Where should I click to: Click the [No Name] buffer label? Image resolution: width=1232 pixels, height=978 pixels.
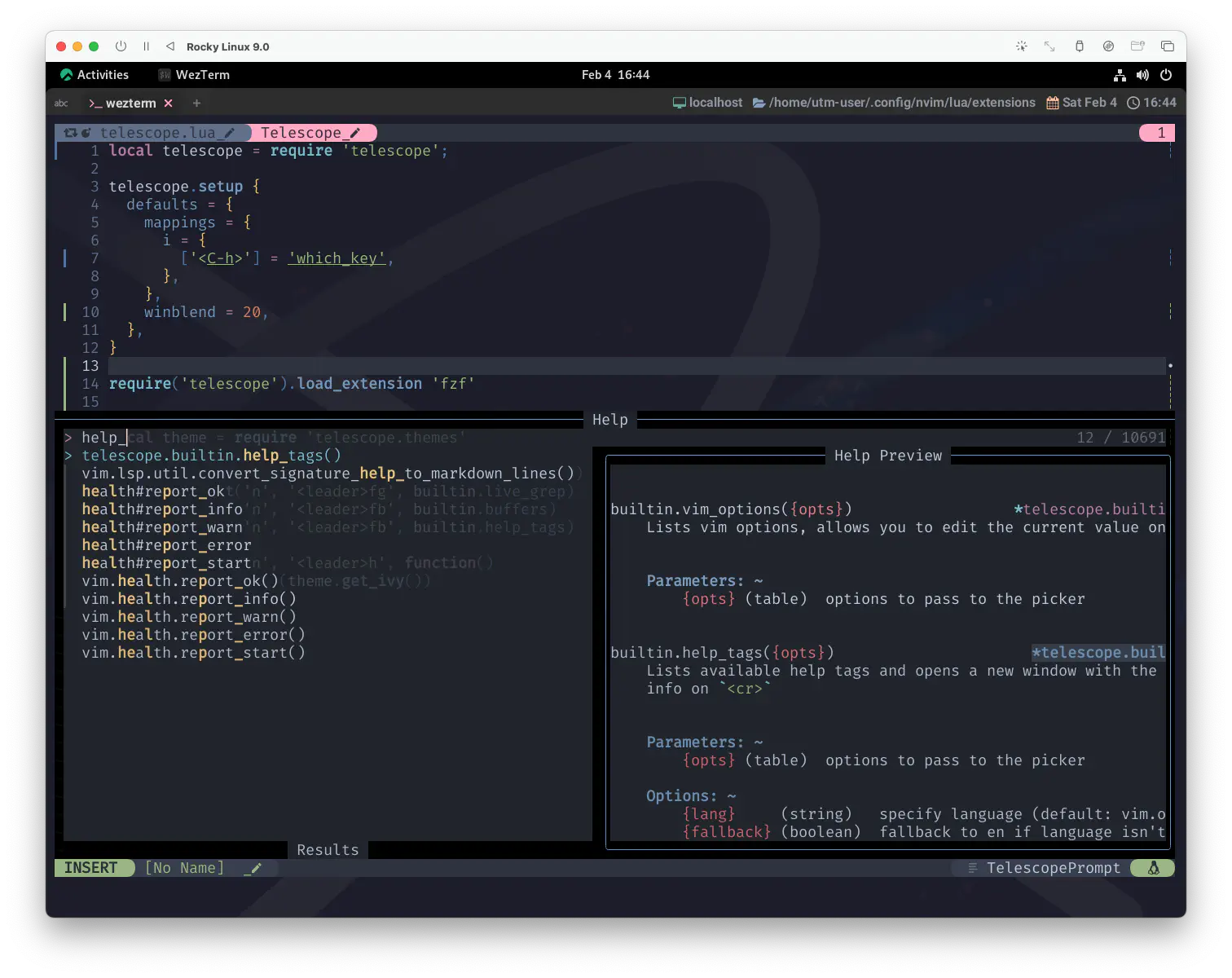tap(184, 868)
